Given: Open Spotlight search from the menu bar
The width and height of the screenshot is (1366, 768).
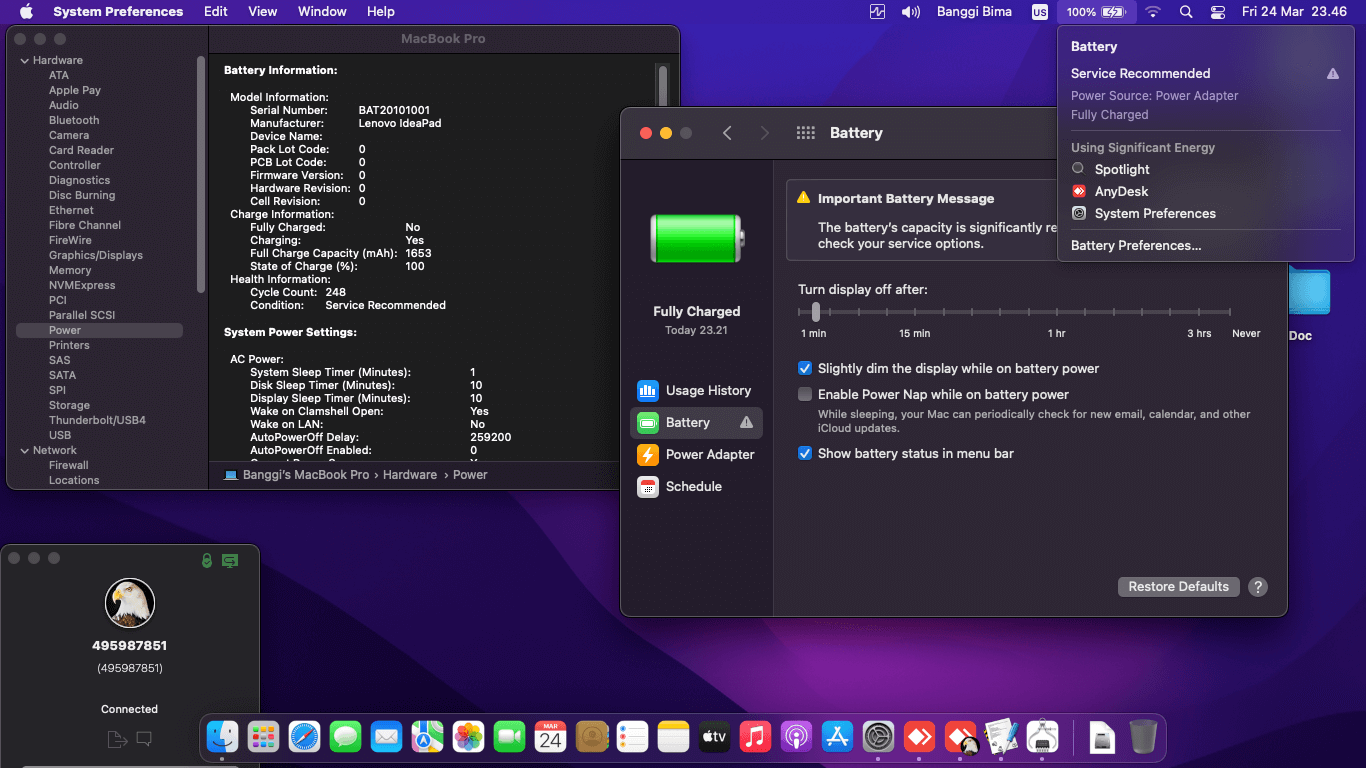Looking at the screenshot, I should [1186, 12].
